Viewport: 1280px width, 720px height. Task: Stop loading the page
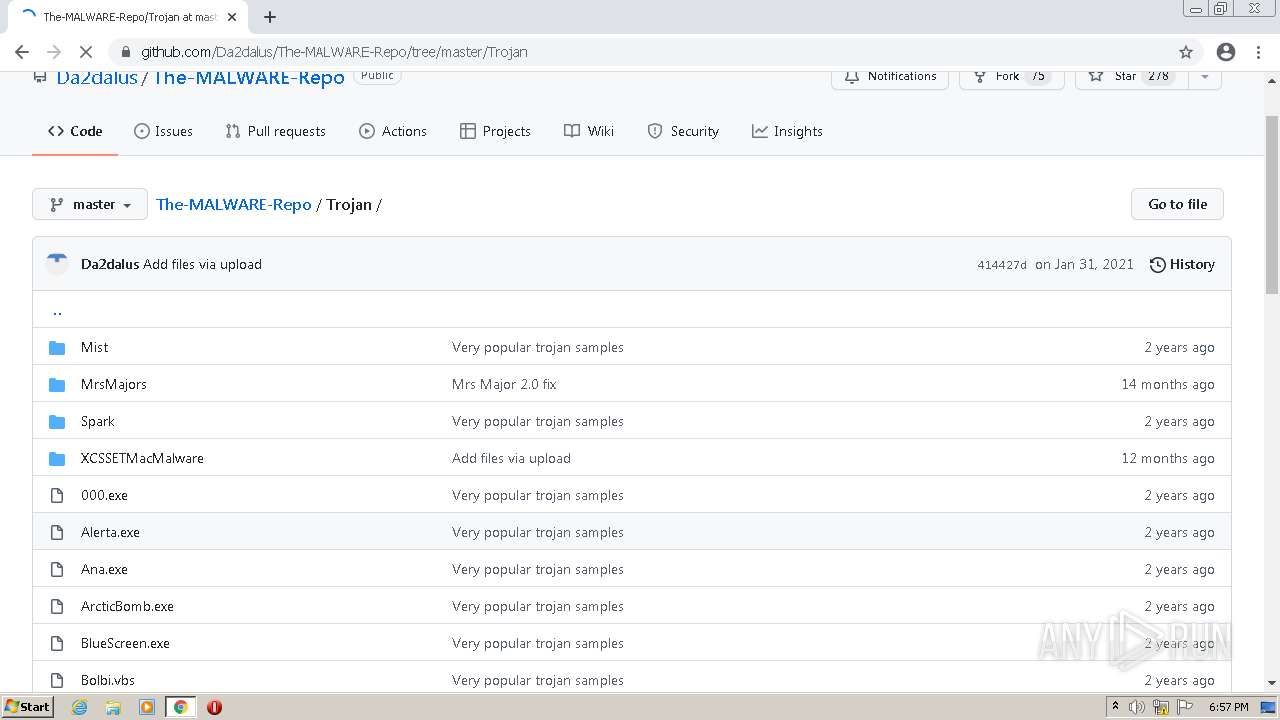(86, 52)
